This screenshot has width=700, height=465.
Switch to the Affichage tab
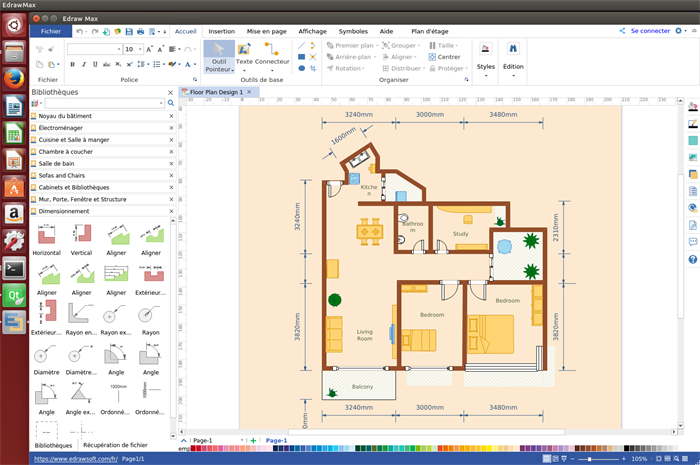(312, 31)
